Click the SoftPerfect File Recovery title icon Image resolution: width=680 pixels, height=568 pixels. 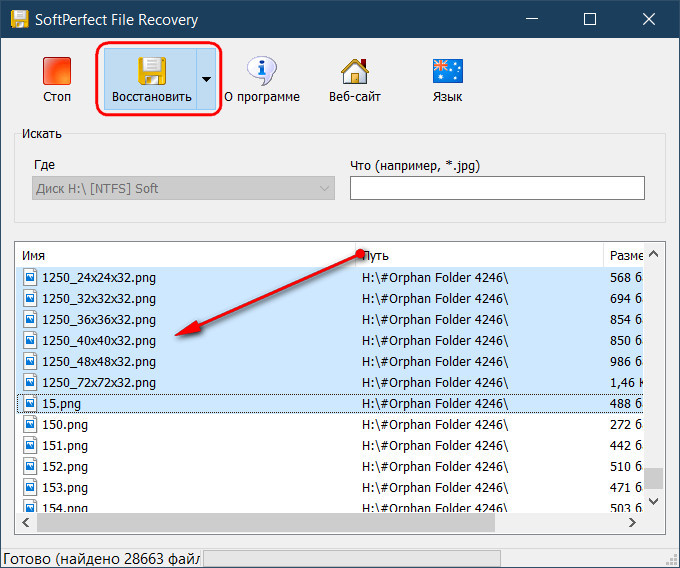(20, 19)
